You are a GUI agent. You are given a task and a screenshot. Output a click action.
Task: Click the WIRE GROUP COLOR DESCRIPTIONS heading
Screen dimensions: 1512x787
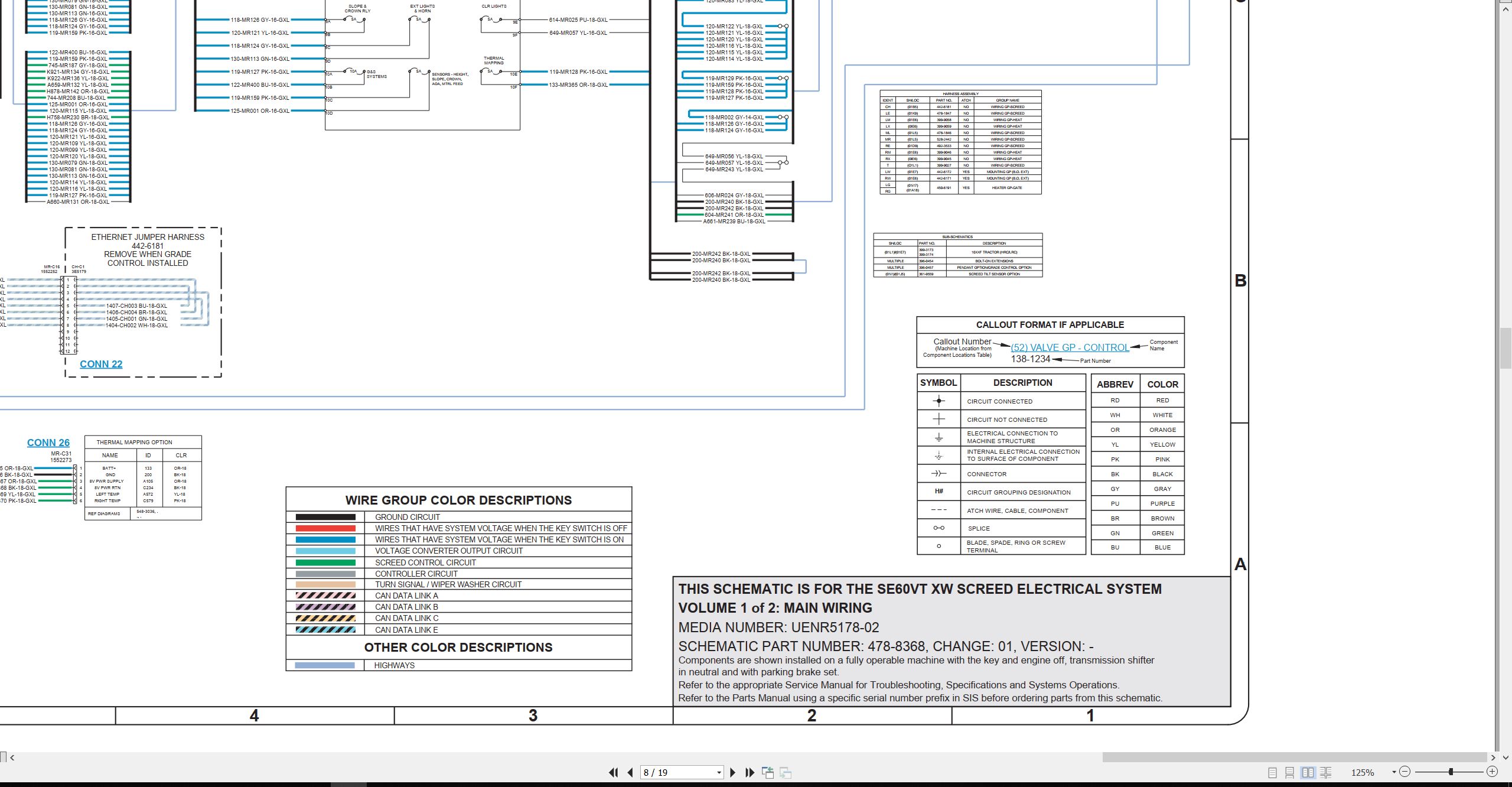click(x=458, y=500)
